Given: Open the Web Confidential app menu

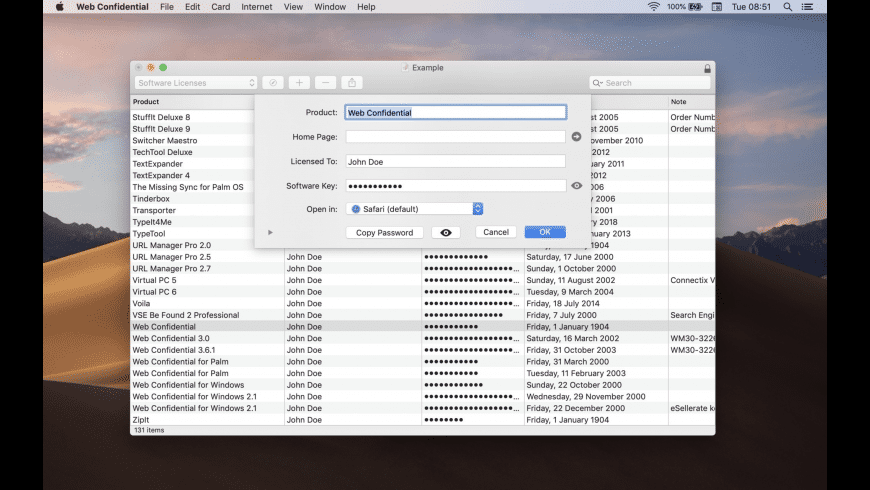Looking at the screenshot, I should click(112, 7).
